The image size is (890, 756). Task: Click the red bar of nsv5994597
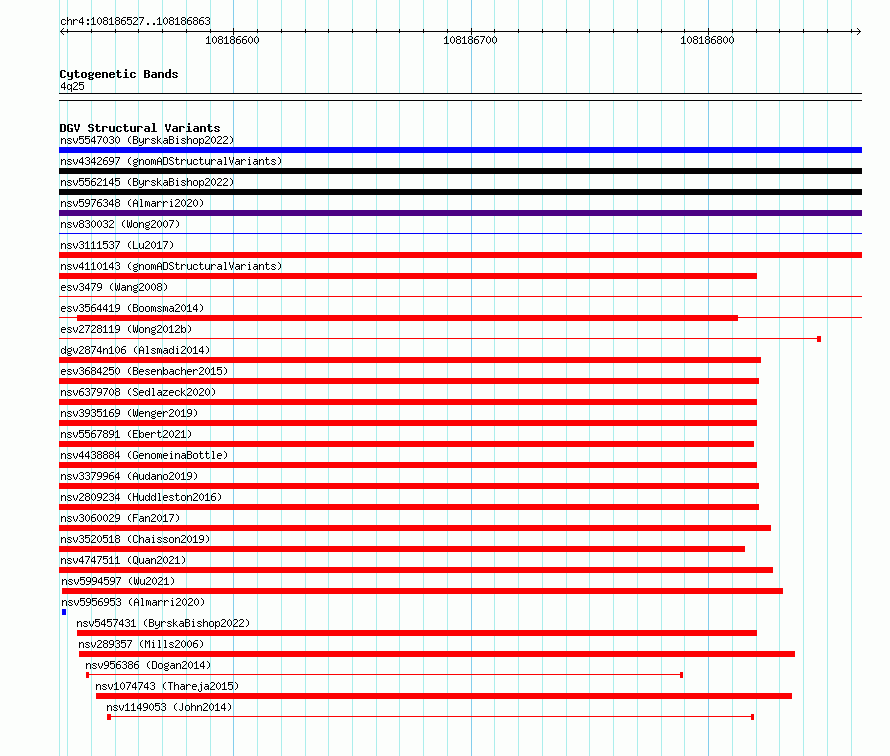[x=422, y=591]
